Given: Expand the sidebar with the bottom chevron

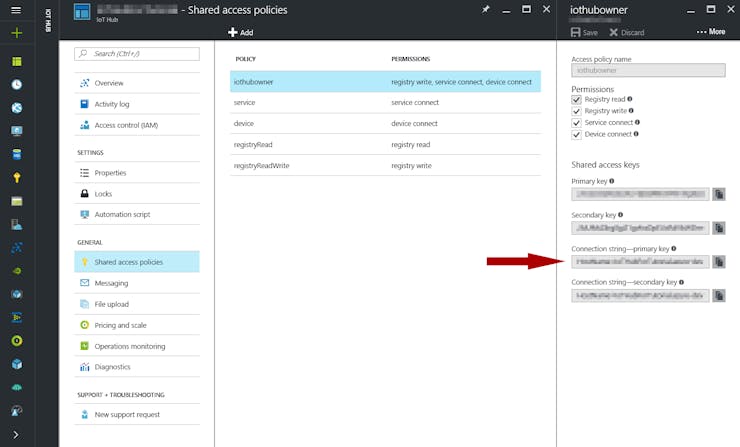Looking at the screenshot, I should 16,434.
